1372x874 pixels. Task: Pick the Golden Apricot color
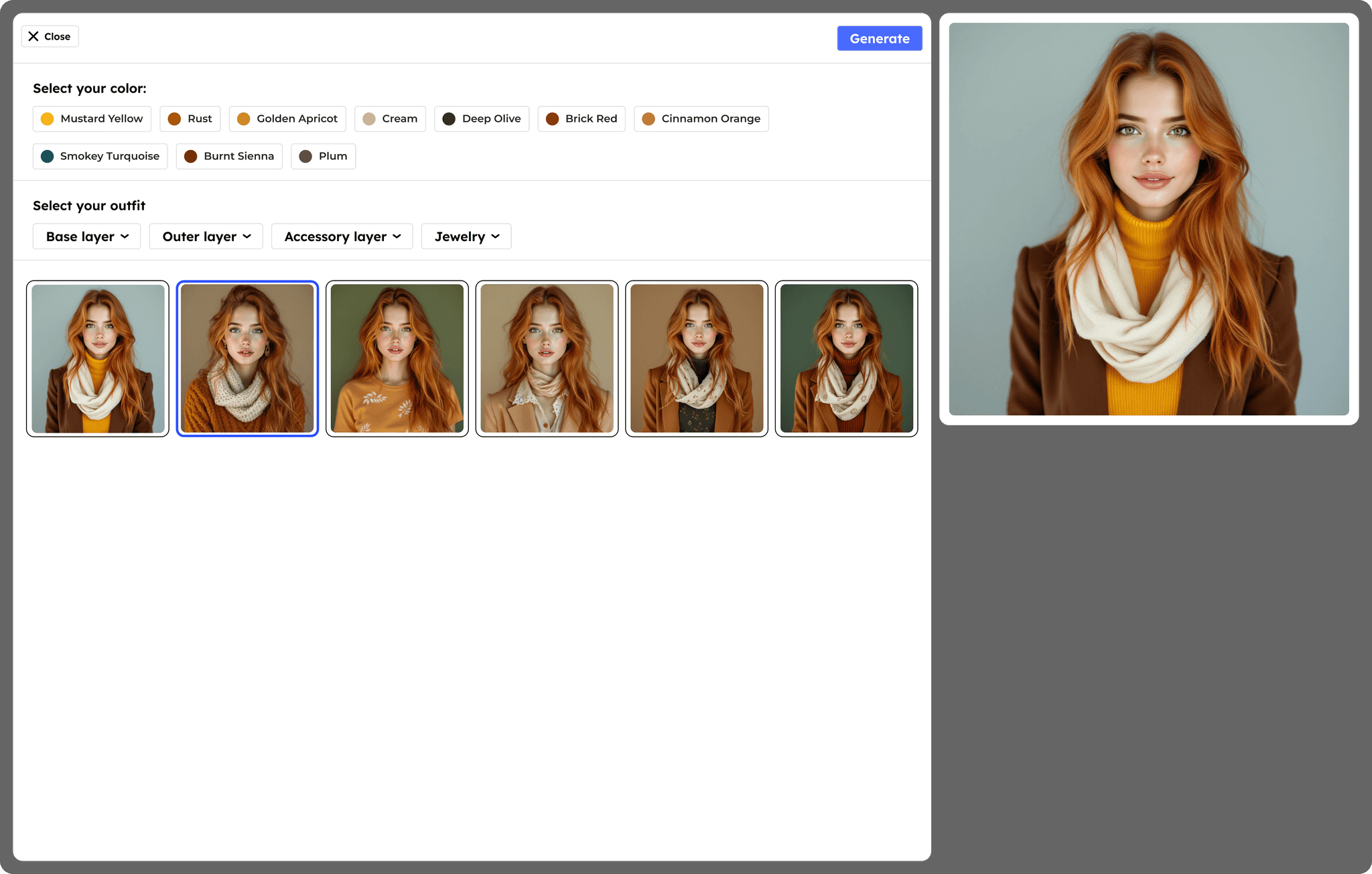click(x=287, y=119)
